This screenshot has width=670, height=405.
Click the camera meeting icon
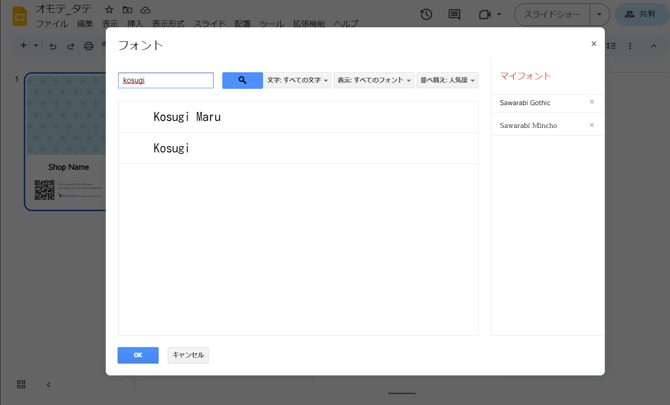click(x=486, y=15)
